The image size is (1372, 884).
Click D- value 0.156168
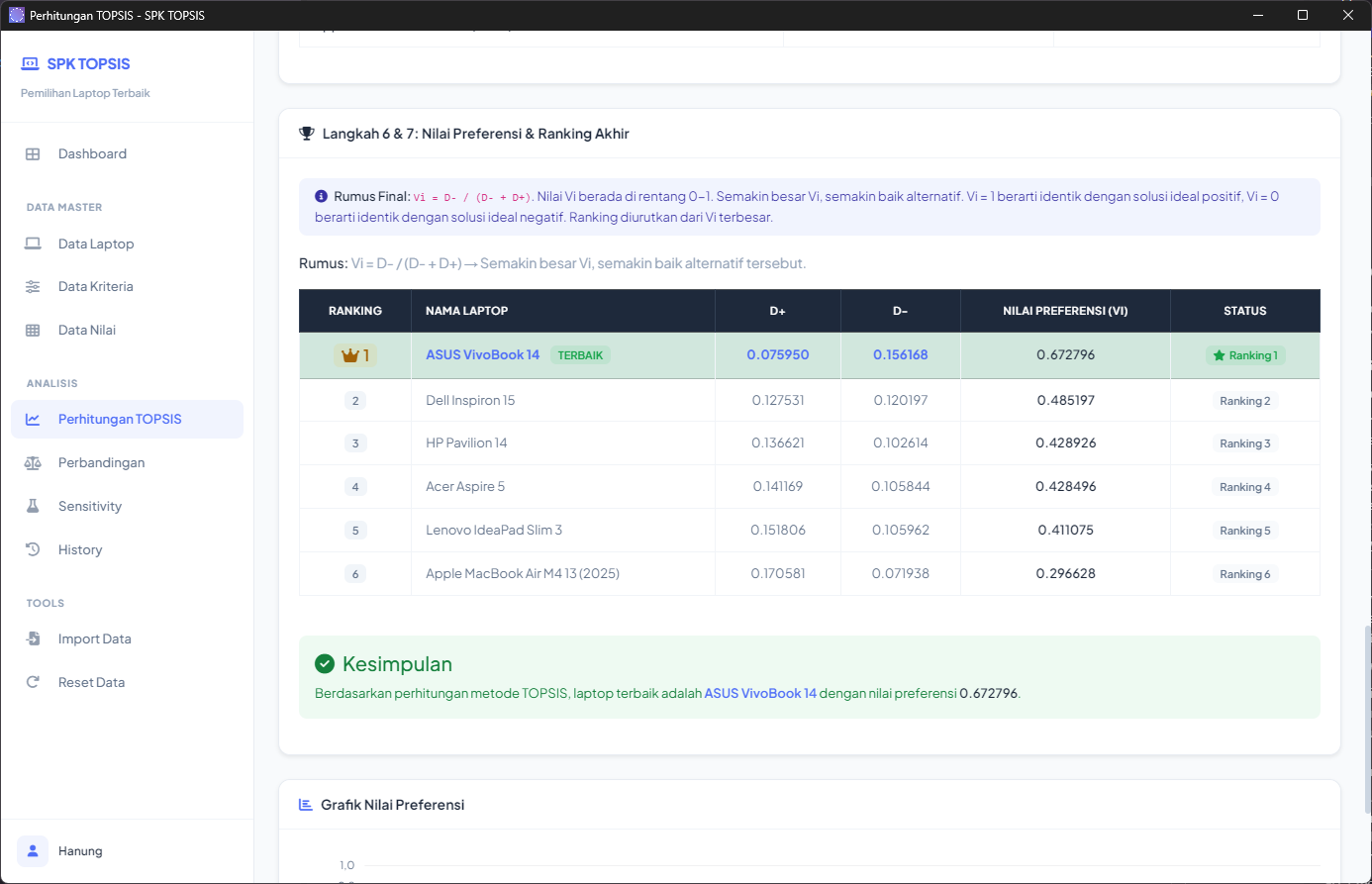(901, 354)
